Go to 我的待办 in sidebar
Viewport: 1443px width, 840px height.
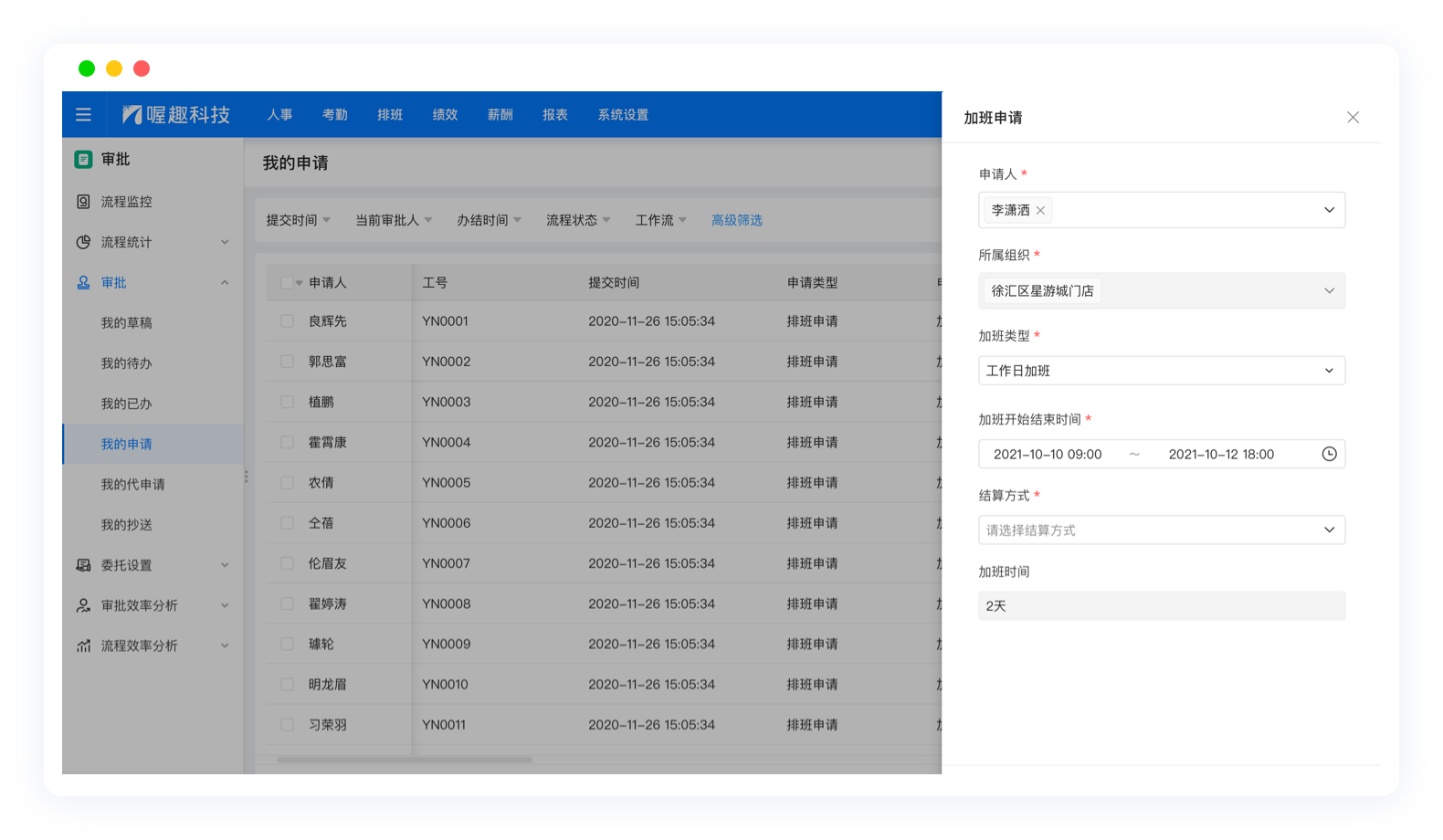click(127, 362)
